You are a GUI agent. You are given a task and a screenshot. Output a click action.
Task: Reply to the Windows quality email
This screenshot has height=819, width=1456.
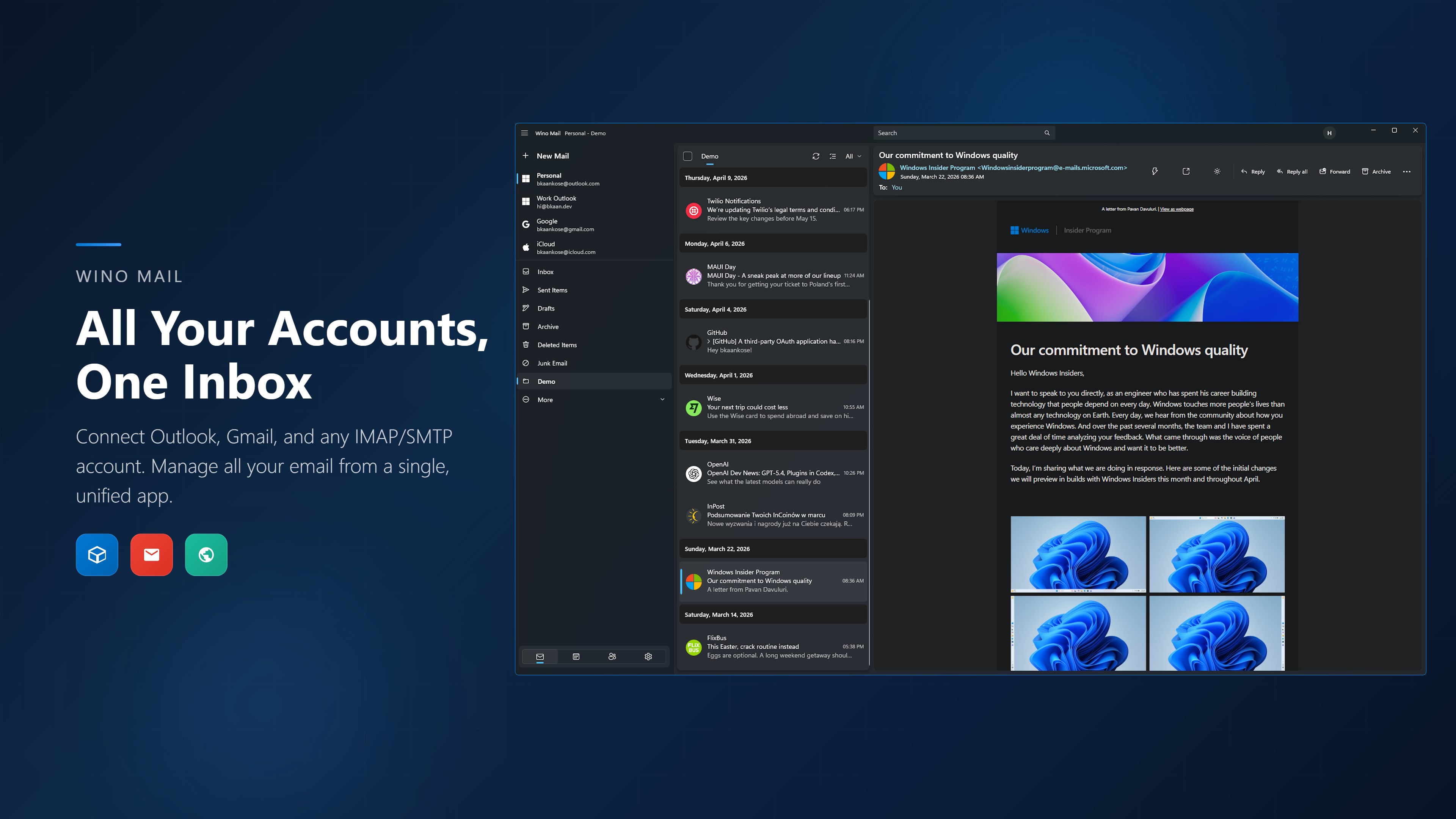(x=1252, y=172)
